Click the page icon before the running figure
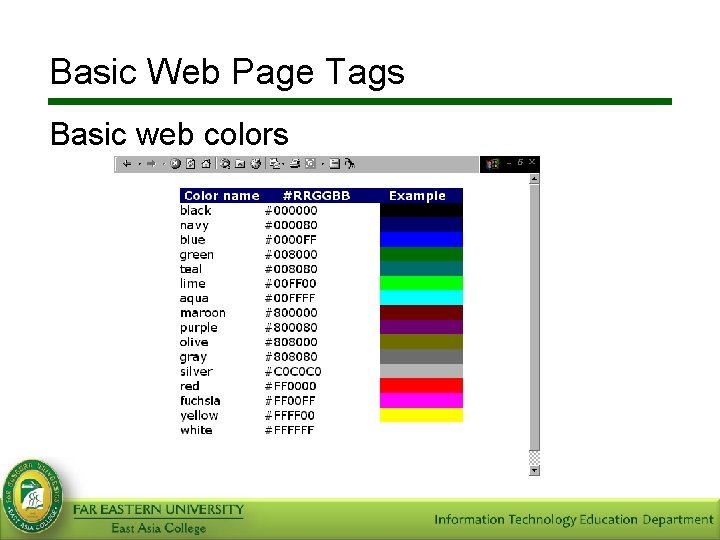The height and width of the screenshot is (540, 720). (x=335, y=163)
